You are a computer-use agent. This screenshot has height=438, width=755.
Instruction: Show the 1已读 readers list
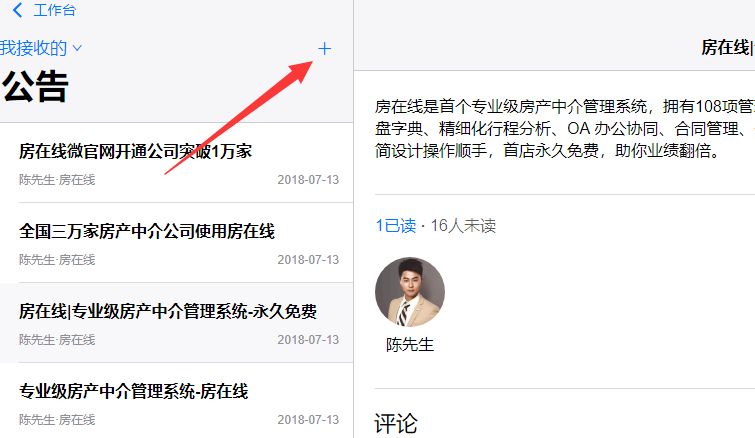coord(395,225)
